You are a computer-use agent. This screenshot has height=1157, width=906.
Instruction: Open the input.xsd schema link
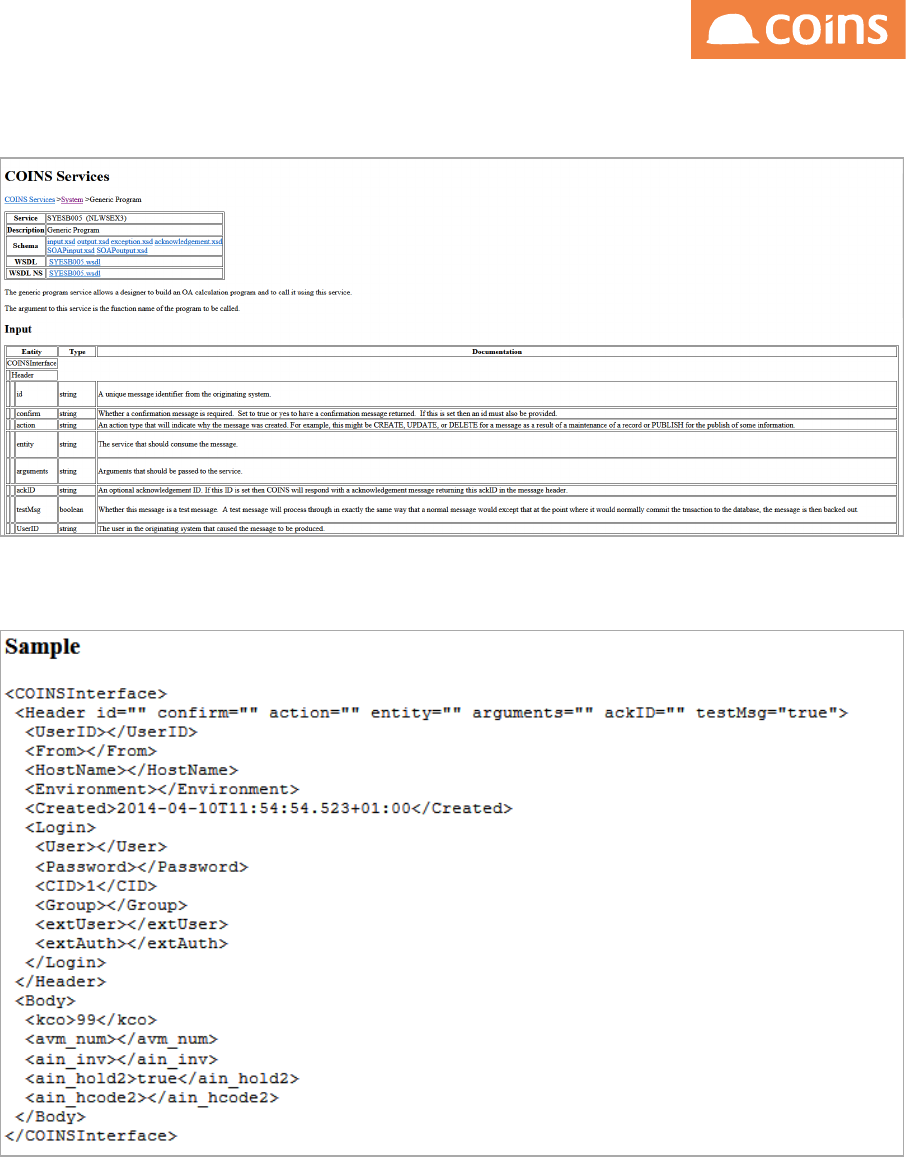tap(60, 241)
